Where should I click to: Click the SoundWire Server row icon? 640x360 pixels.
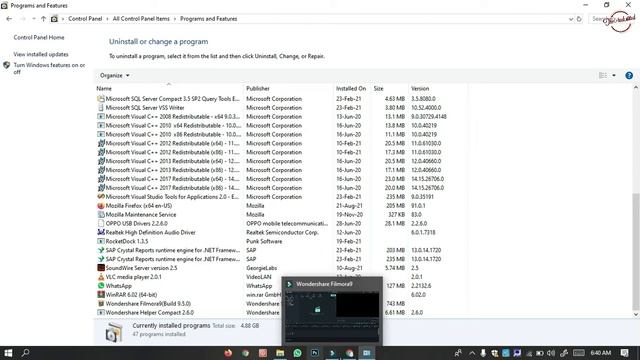(101, 268)
